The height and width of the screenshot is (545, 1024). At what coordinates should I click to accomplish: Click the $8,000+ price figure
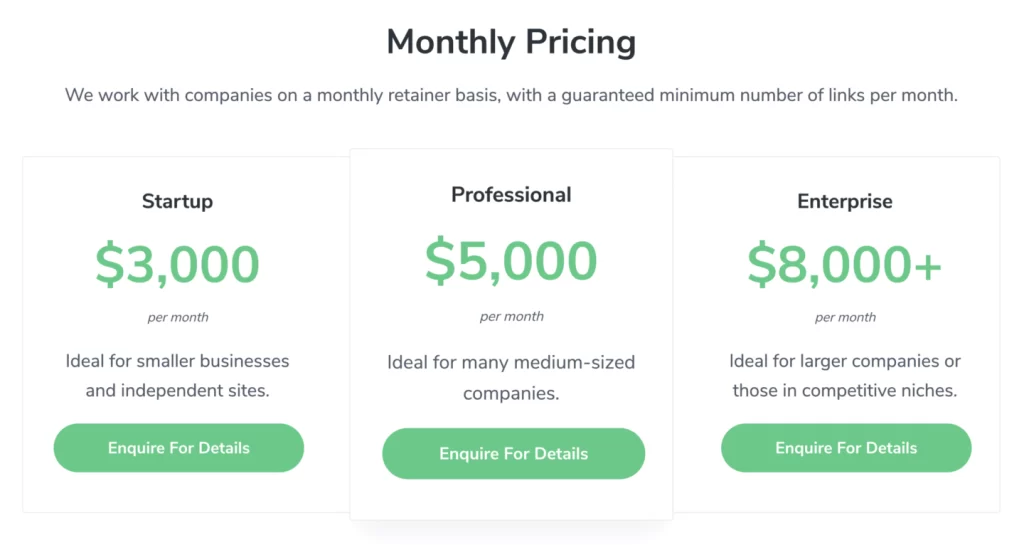[845, 264]
